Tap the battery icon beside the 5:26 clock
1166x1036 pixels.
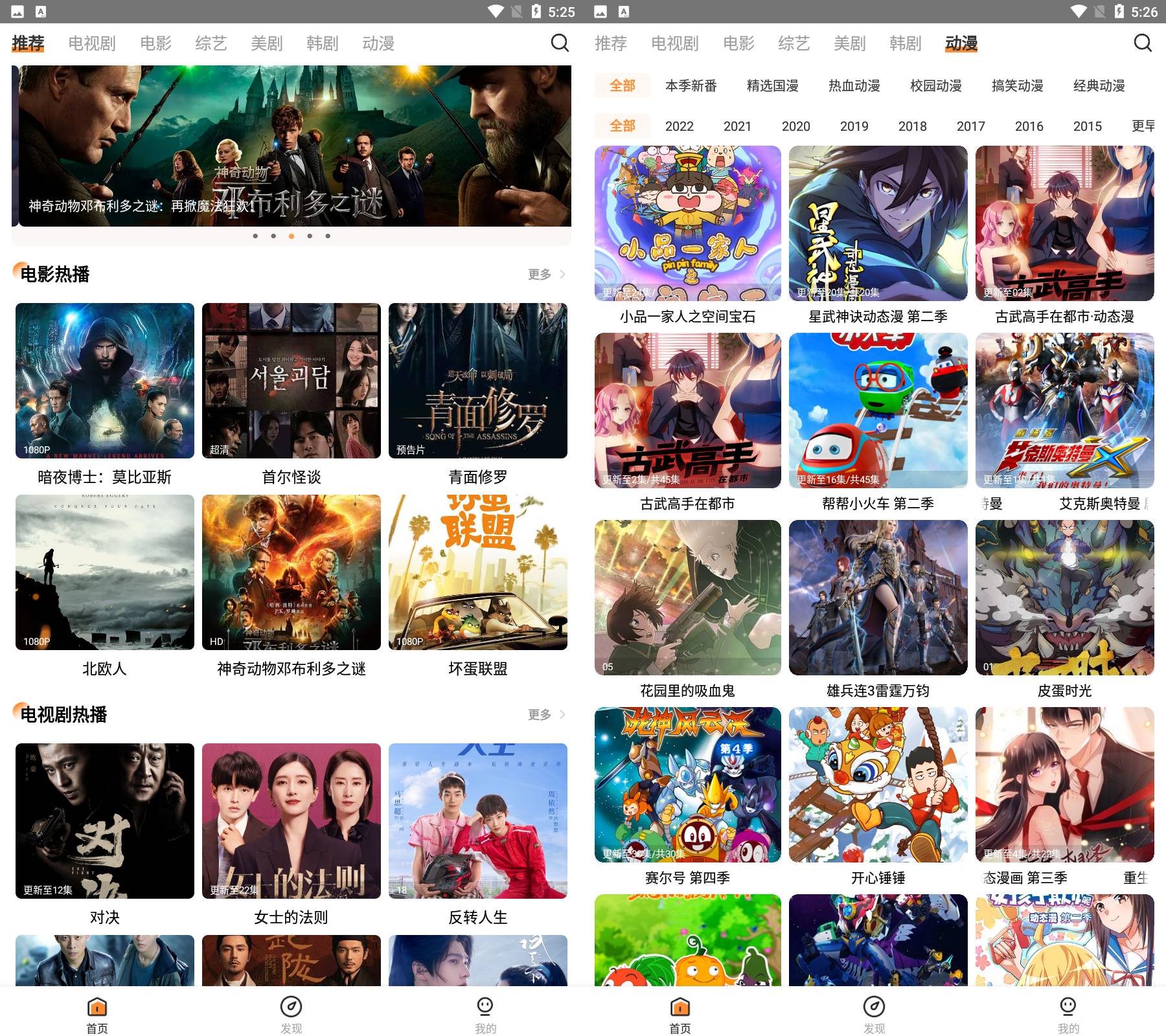(1119, 11)
